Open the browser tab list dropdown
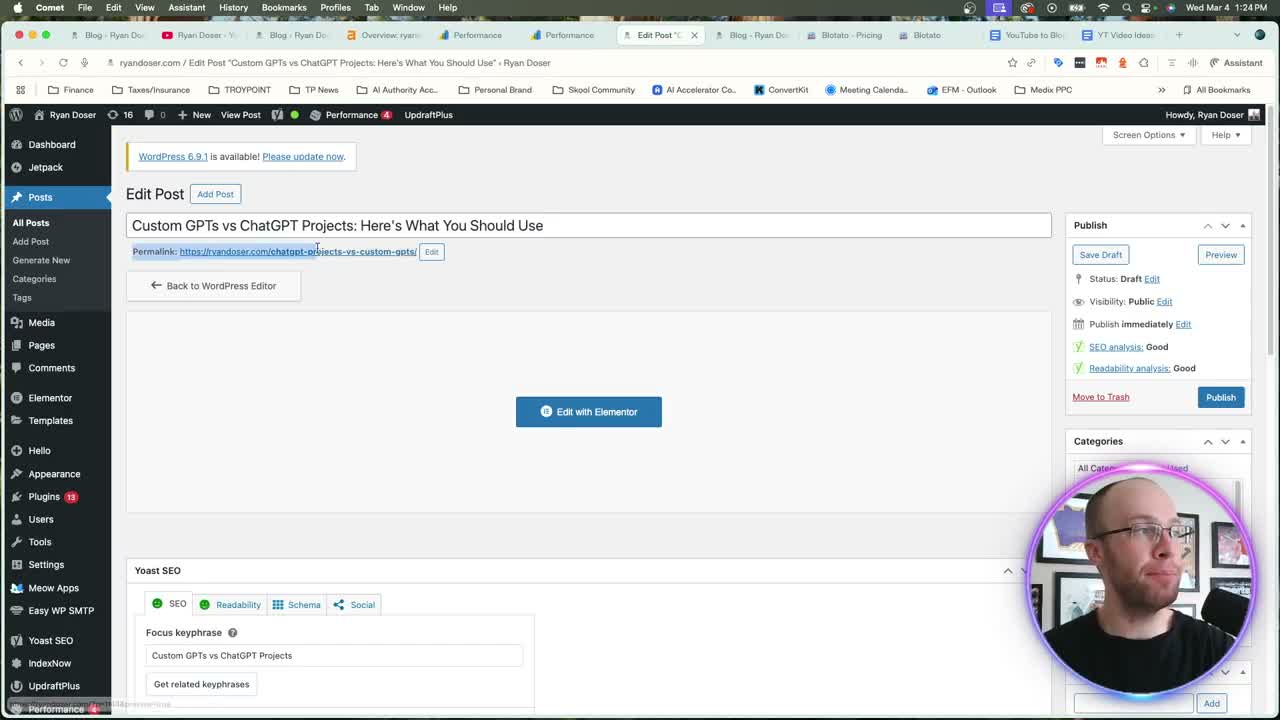 (x=1236, y=35)
